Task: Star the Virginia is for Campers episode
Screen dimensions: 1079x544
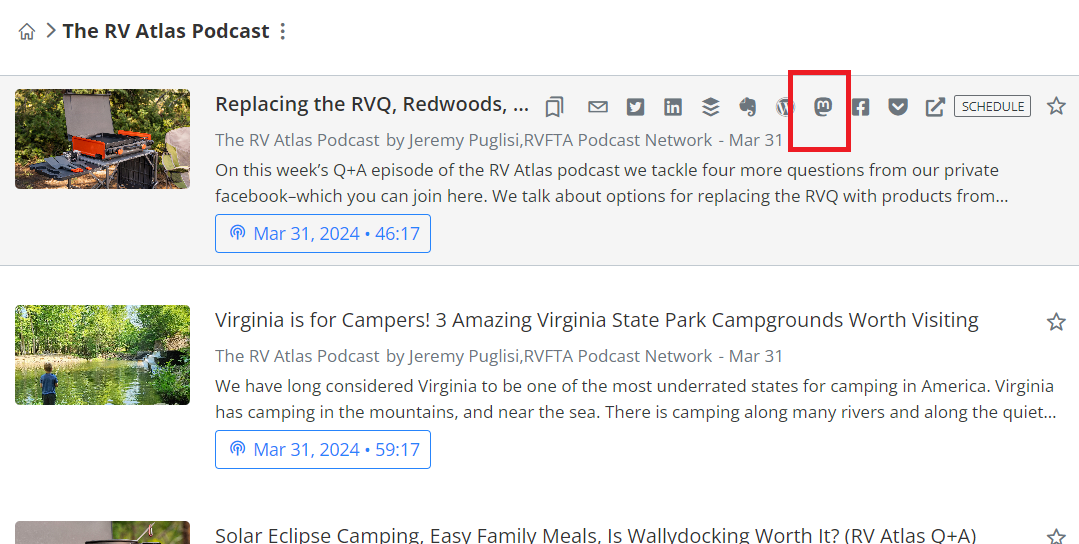Action: (x=1056, y=321)
